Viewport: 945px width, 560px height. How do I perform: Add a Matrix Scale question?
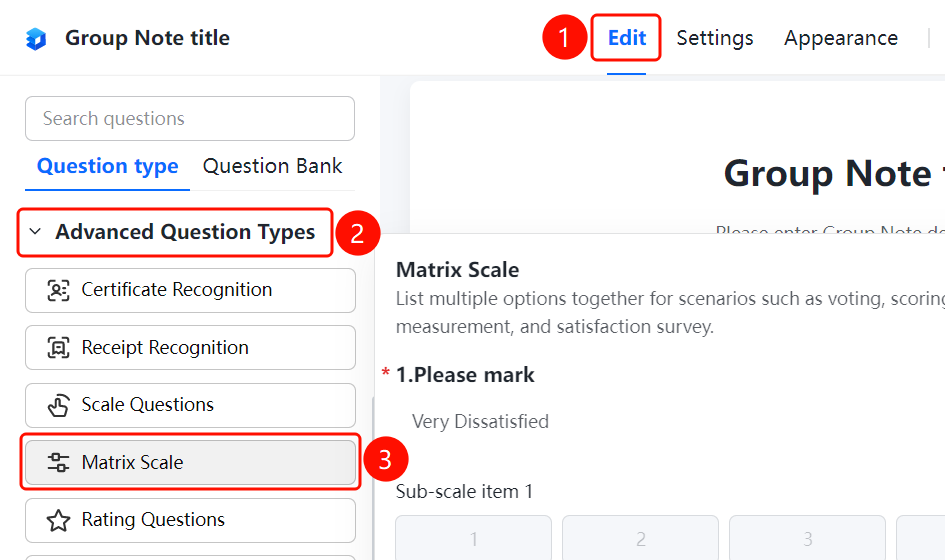pyautogui.click(x=190, y=462)
